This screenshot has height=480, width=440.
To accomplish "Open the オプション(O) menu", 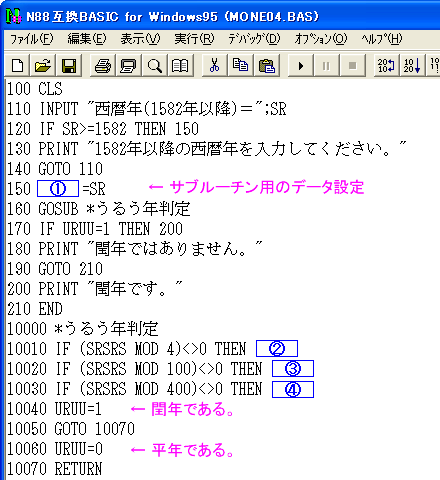I will 321,39.
